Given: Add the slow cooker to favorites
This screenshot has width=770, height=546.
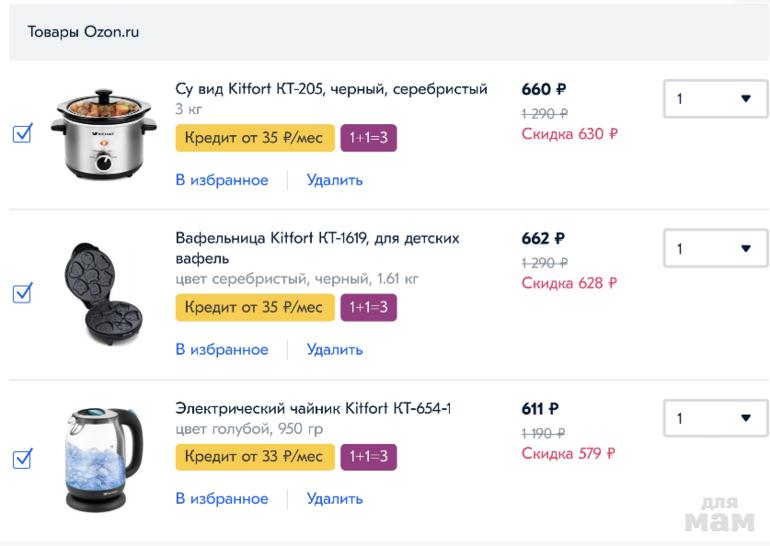Looking at the screenshot, I should point(222,180).
